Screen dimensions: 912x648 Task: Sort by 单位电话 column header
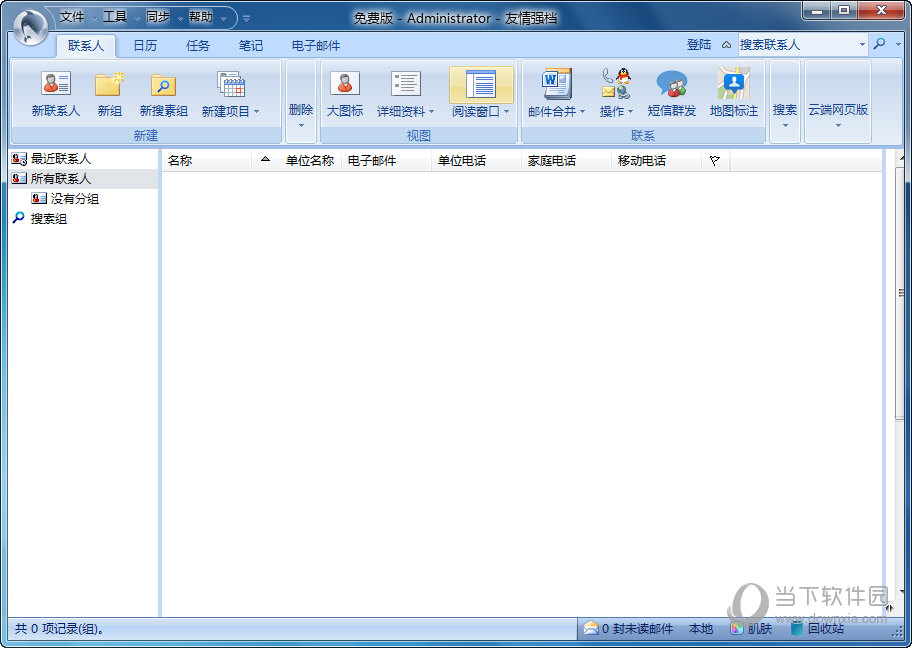pyautogui.click(x=476, y=161)
